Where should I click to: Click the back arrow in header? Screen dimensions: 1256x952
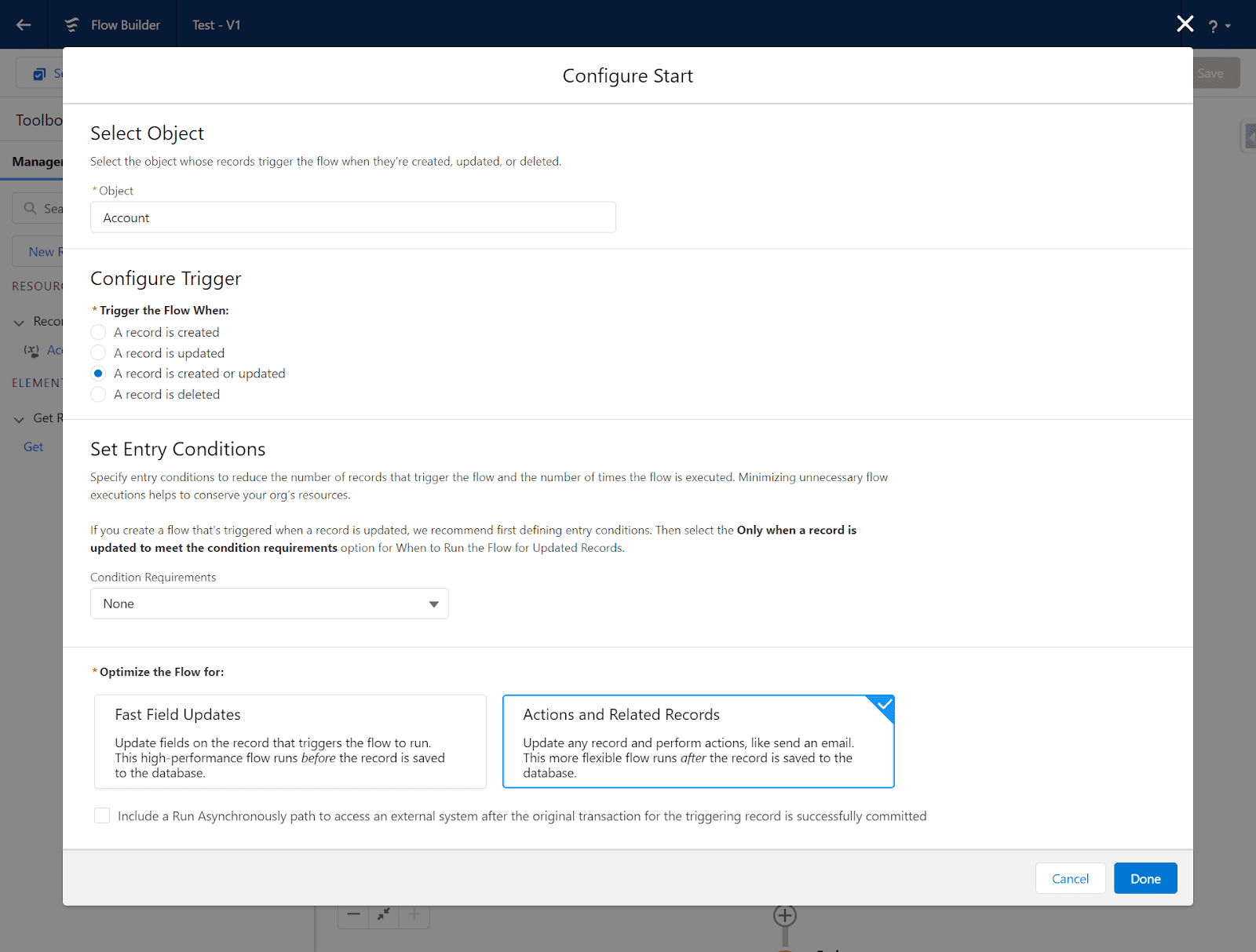(24, 25)
